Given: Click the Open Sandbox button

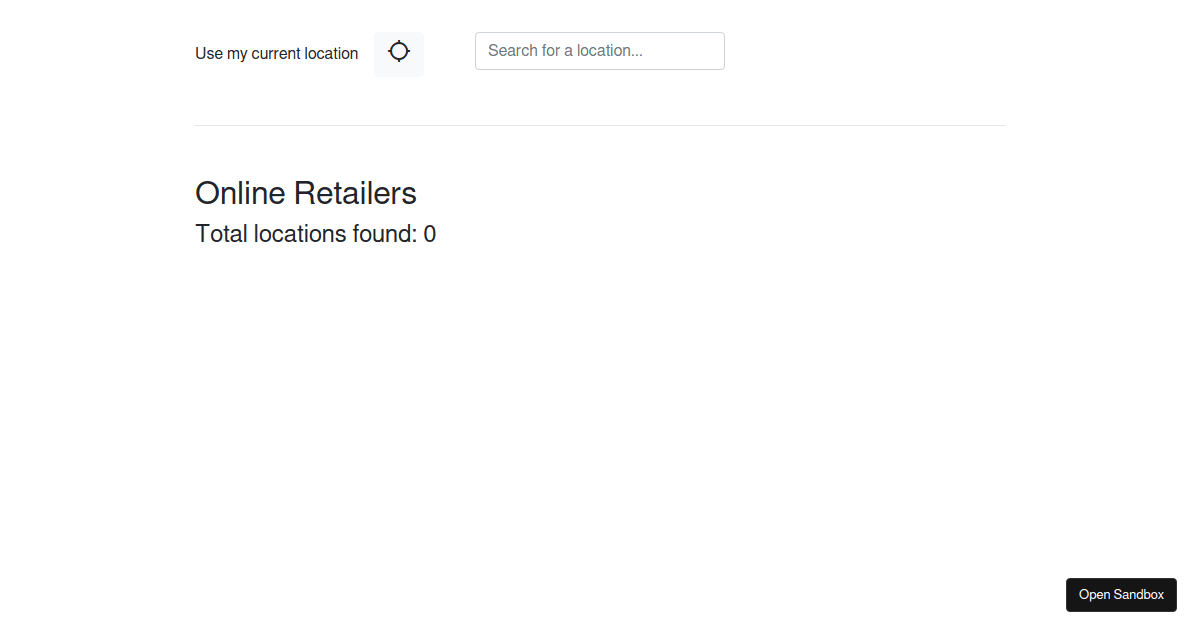Looking at the screenshot, I should pyautogui.click(x=1121, y=595).
